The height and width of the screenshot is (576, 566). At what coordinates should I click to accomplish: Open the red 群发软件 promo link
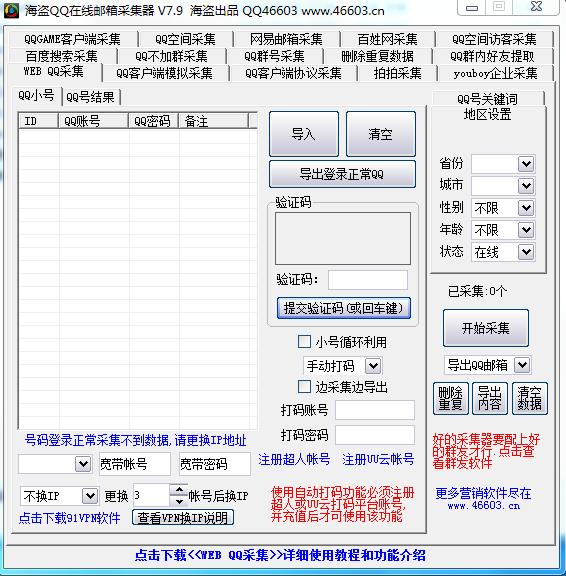[x=486, y=451]
